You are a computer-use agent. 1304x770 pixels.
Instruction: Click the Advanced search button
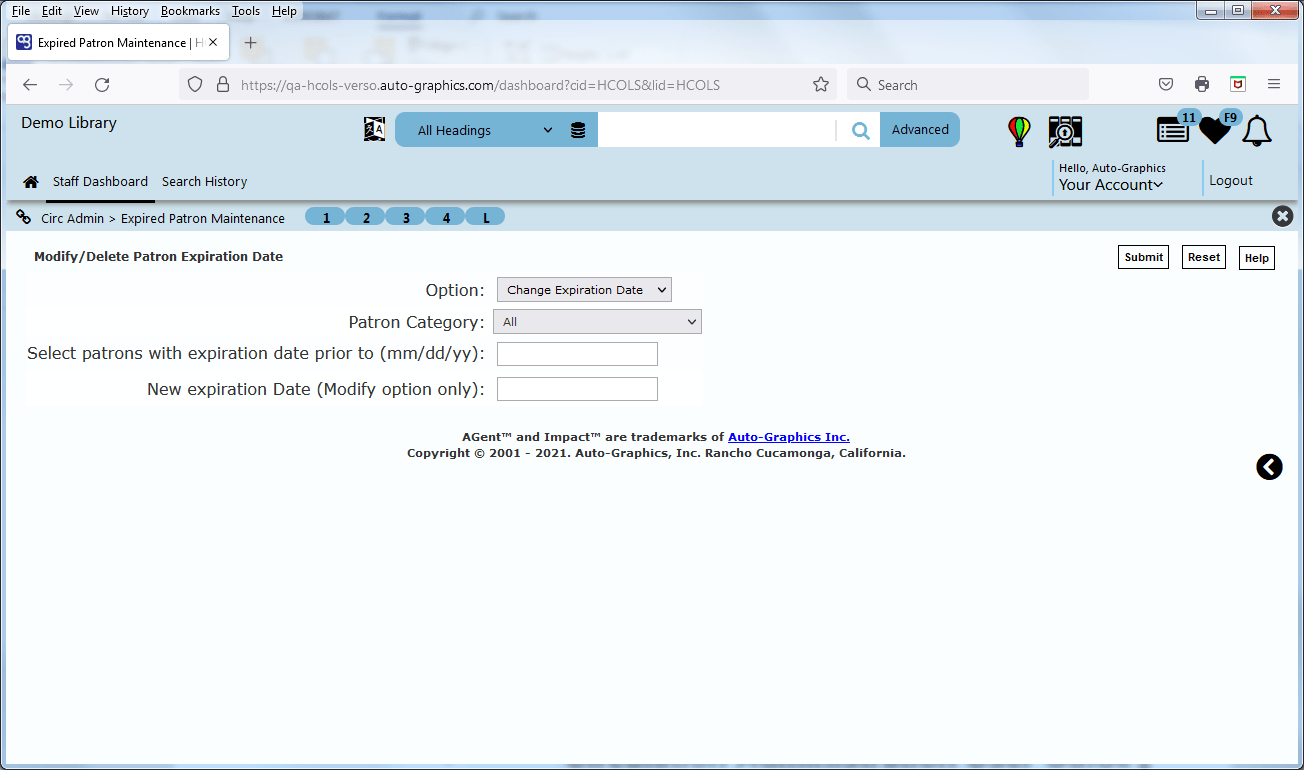click(920, 130)
